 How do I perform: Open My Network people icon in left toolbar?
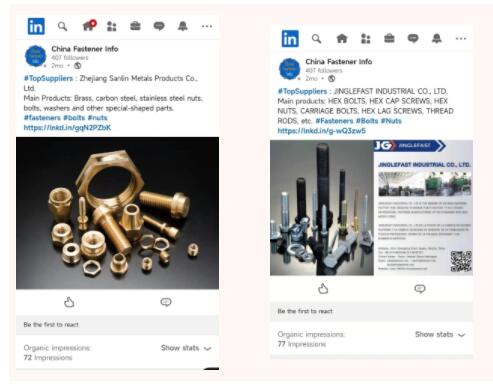(x=112, y=26)
